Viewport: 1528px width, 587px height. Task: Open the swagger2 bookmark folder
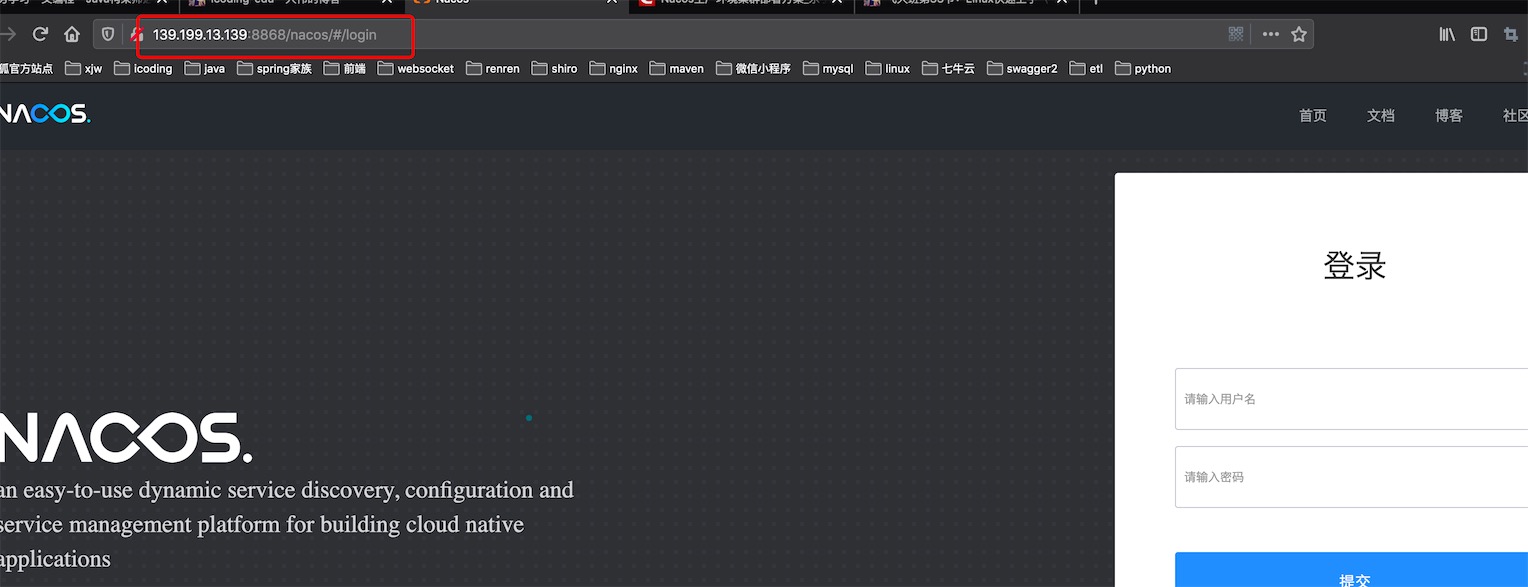1022,69
